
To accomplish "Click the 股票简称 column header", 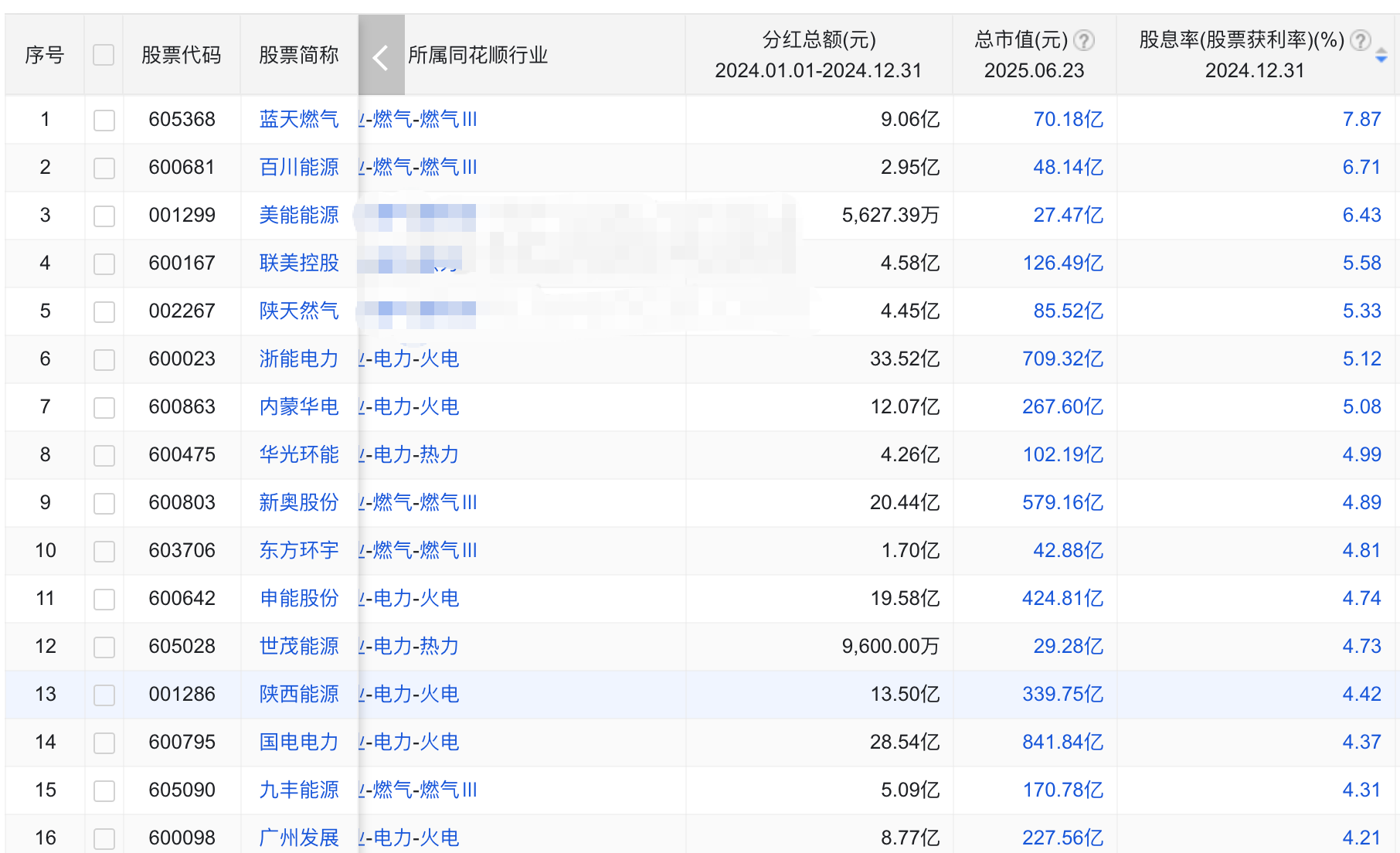I will pos(299,55).
